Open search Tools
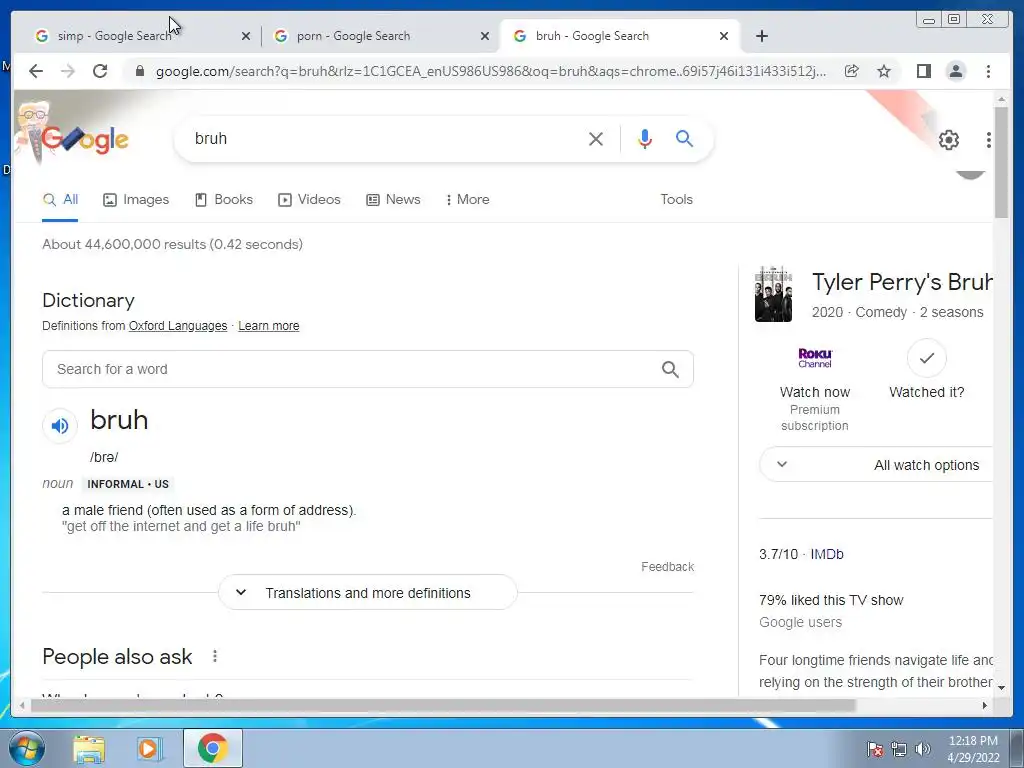Screen dimensions: 1024x768 676,199
